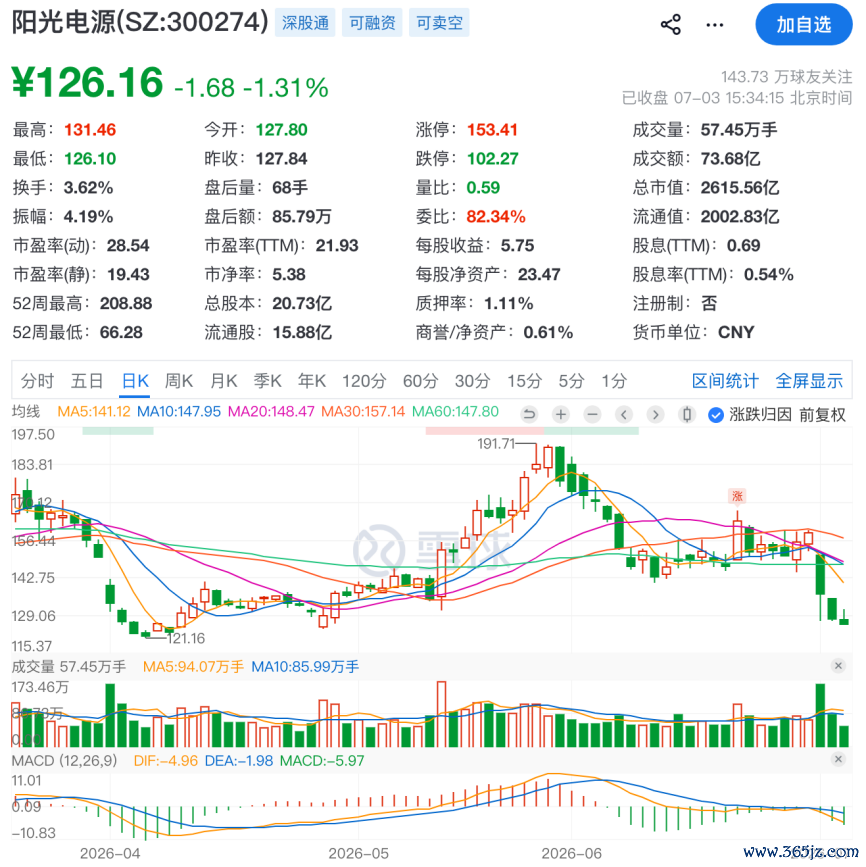
Task: Pan chart right with arrow icon
Action: [x=655, y=414]
